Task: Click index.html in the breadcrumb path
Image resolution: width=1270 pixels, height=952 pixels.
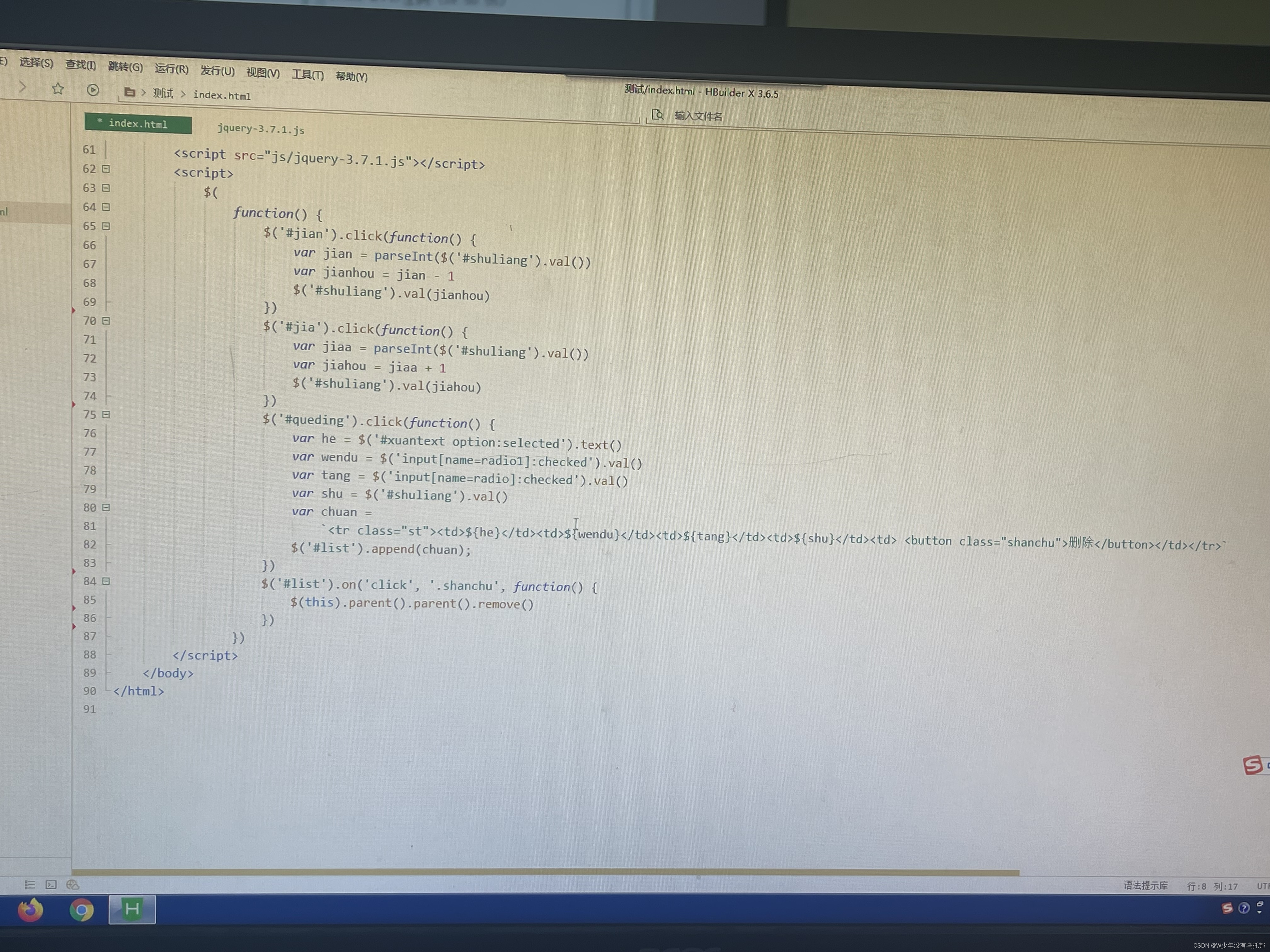Action: pyautogui.click(x=222, y=95)
